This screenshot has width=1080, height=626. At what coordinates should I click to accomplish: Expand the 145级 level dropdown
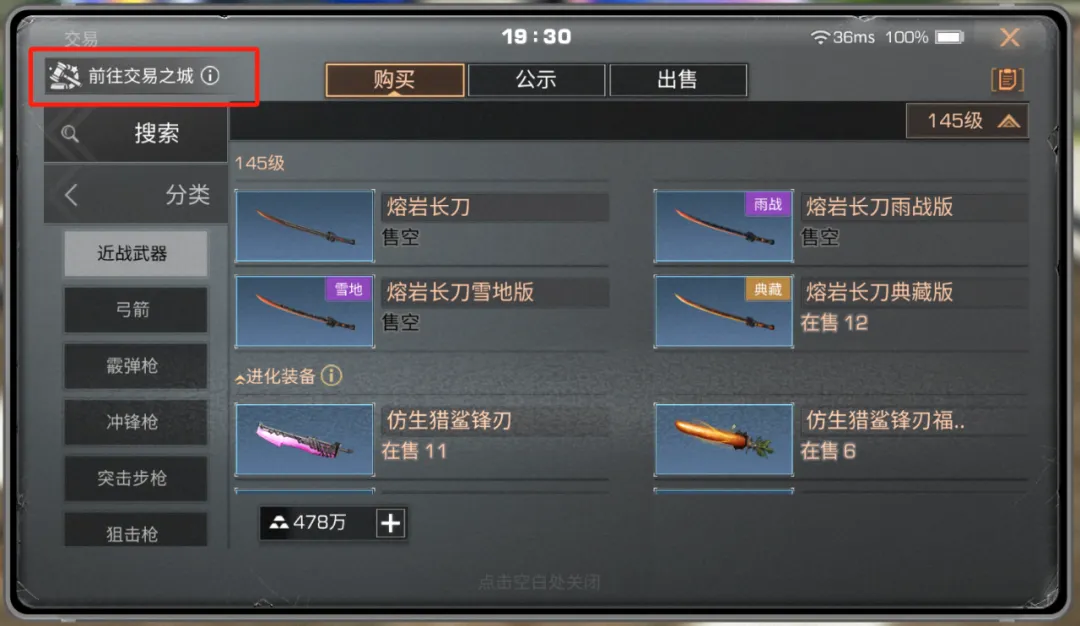pyautogui.click(x=967, y=121)
